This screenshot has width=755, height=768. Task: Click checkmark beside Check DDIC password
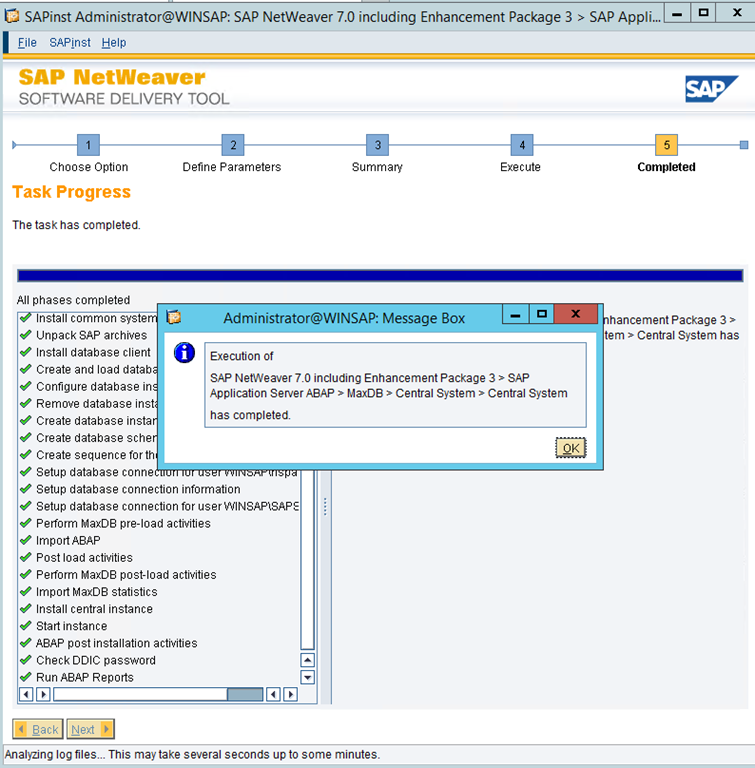pyautogui.click(x=25, y=660)
